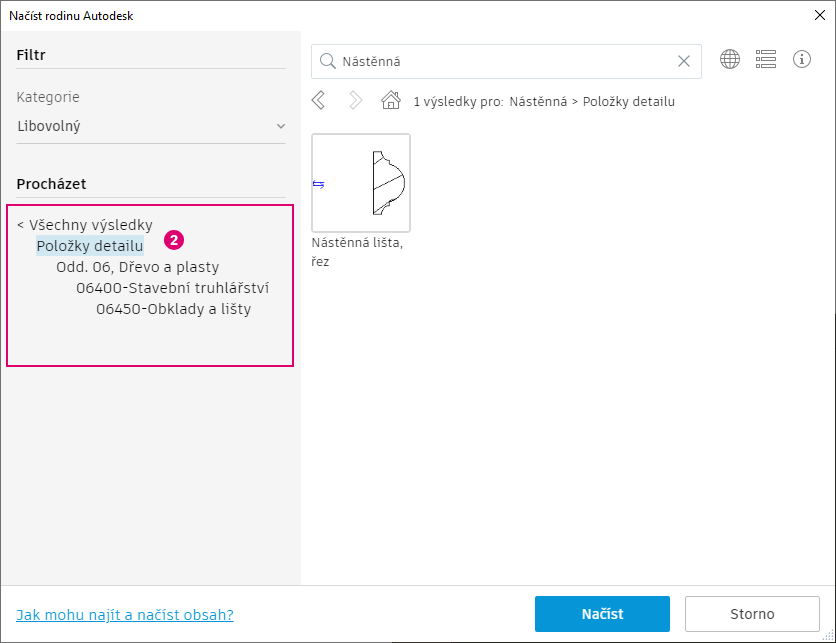The image size is (836, 643).
Task: Click the Načíst button
Action: (602, 614)
